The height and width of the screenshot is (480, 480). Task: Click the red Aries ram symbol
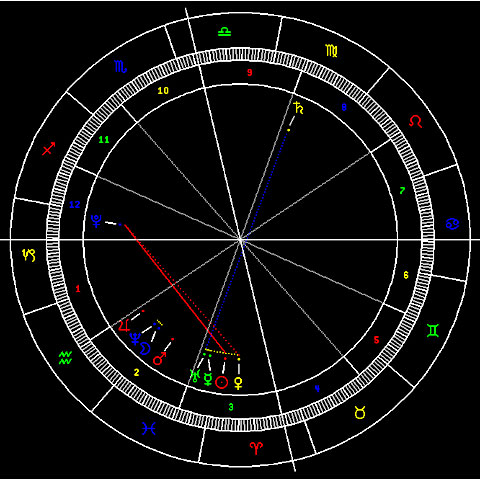[256, 448]
